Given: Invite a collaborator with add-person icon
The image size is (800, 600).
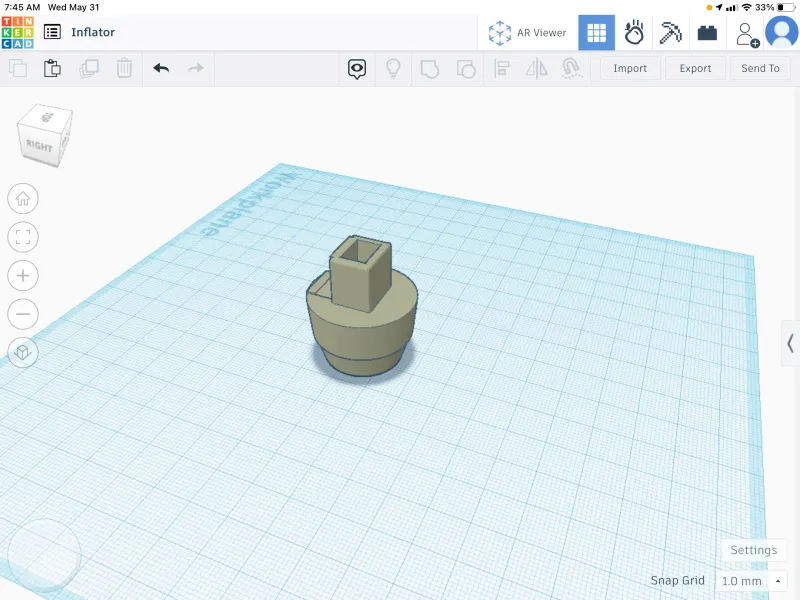Looking at the screenshot, I should coord(747,35).
